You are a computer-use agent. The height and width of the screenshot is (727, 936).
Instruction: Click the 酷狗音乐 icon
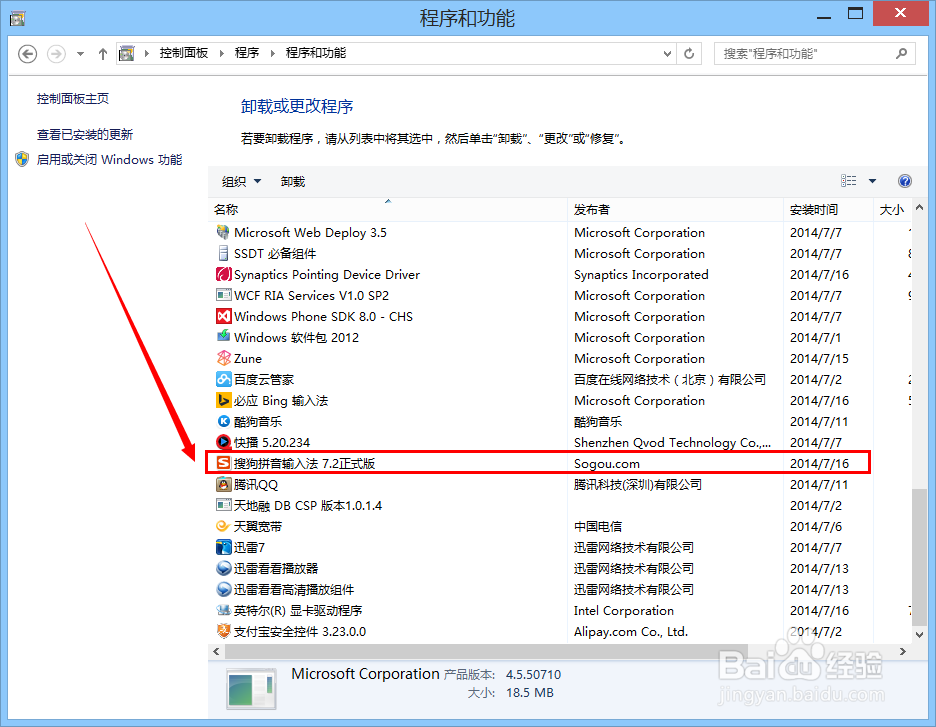[x=223, y=421]
